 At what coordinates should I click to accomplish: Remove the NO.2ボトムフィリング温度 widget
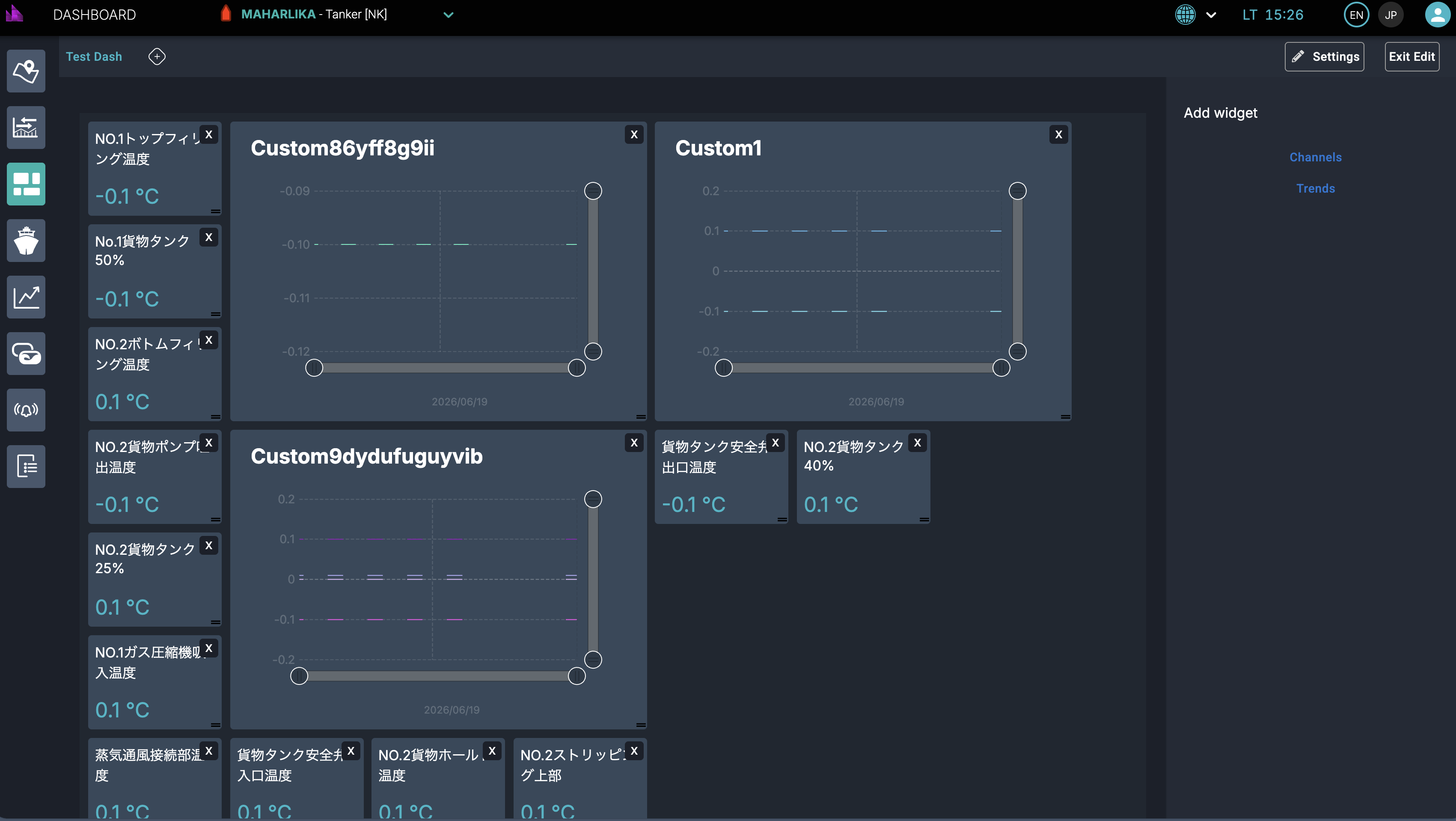coord(208,340)
